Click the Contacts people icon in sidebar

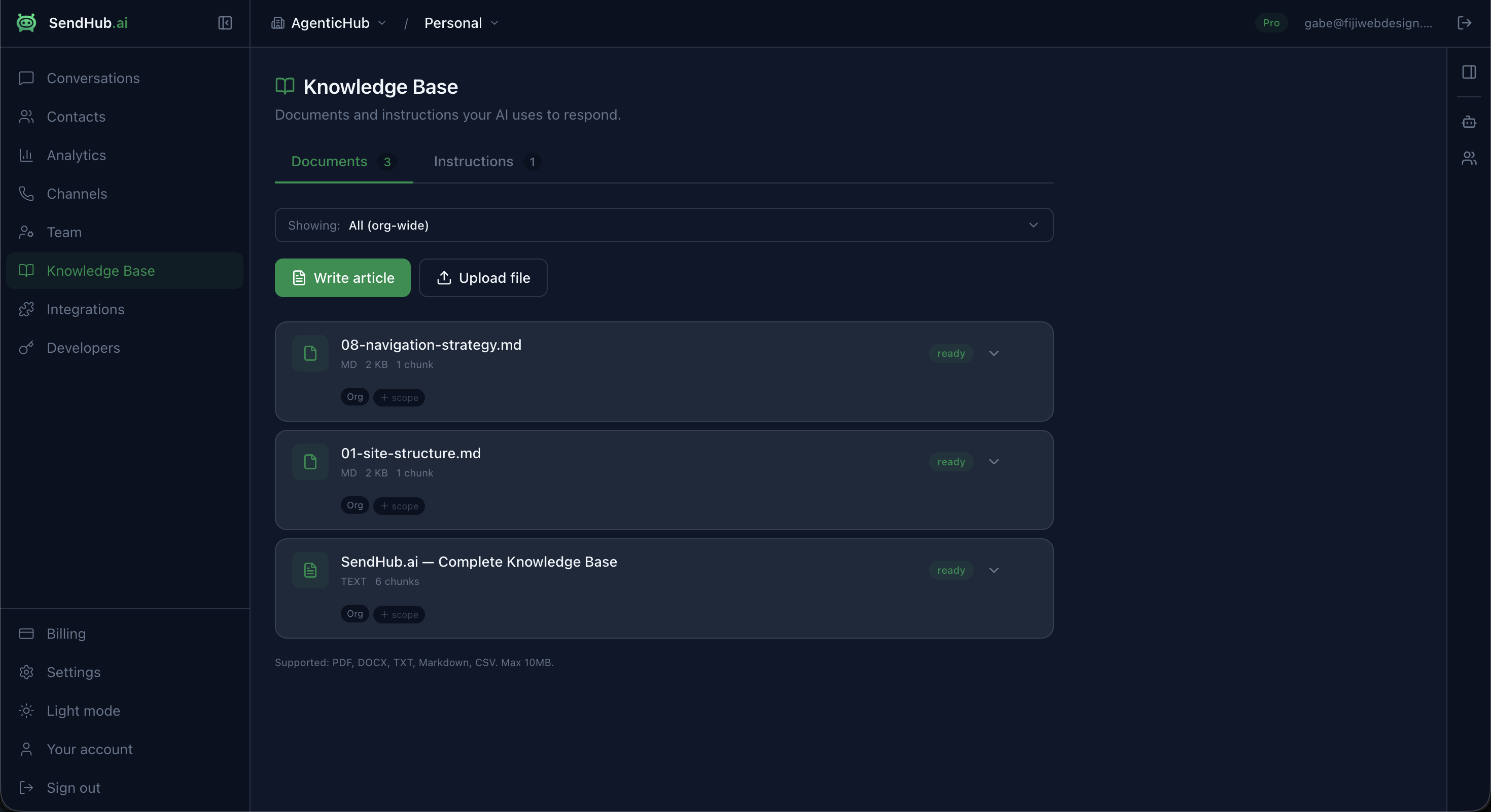tap(26, 116)
